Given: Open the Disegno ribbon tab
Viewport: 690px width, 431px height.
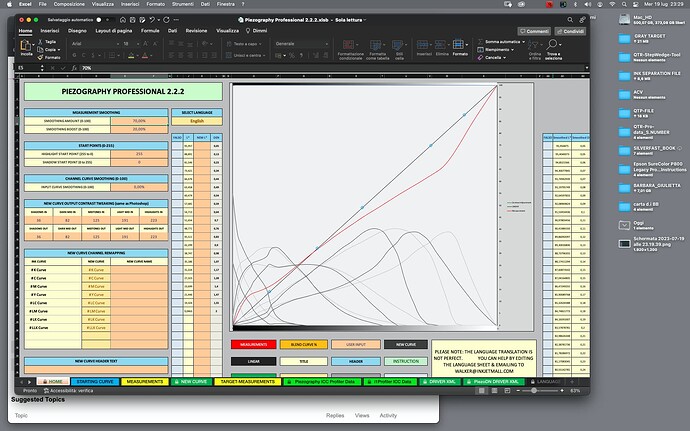Looking at the screenshot, I should tap(77, 31).
